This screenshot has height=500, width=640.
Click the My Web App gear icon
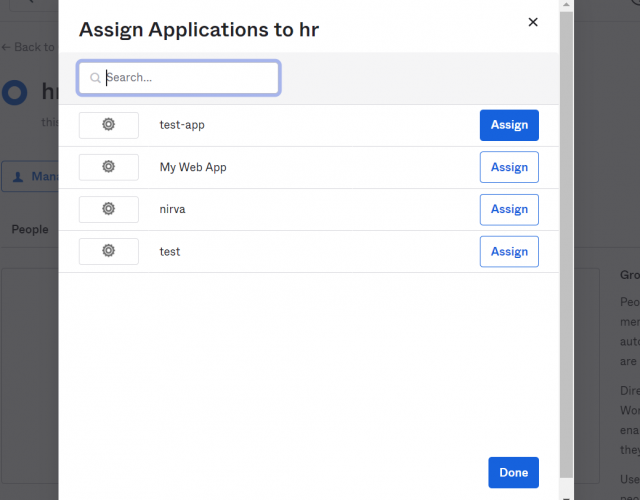point(109,167)
